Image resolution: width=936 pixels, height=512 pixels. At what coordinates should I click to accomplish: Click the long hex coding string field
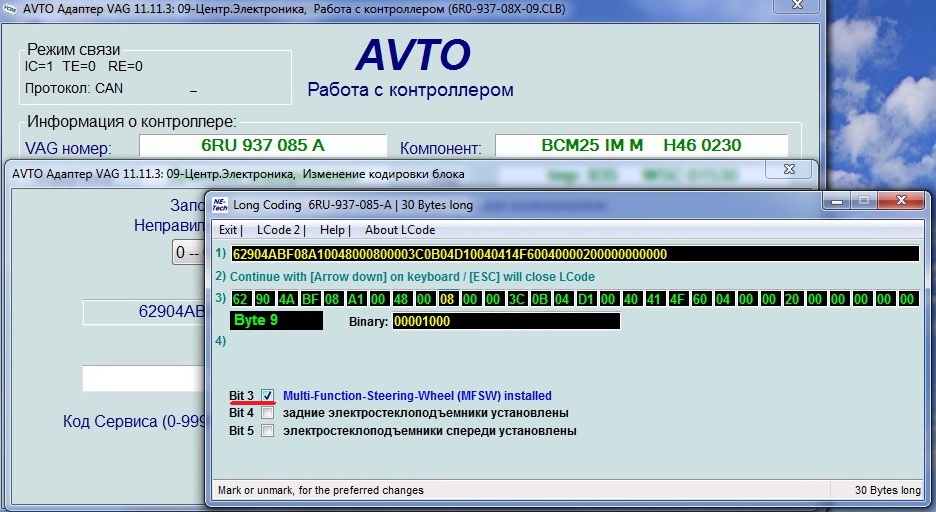(x=573, y=254)
